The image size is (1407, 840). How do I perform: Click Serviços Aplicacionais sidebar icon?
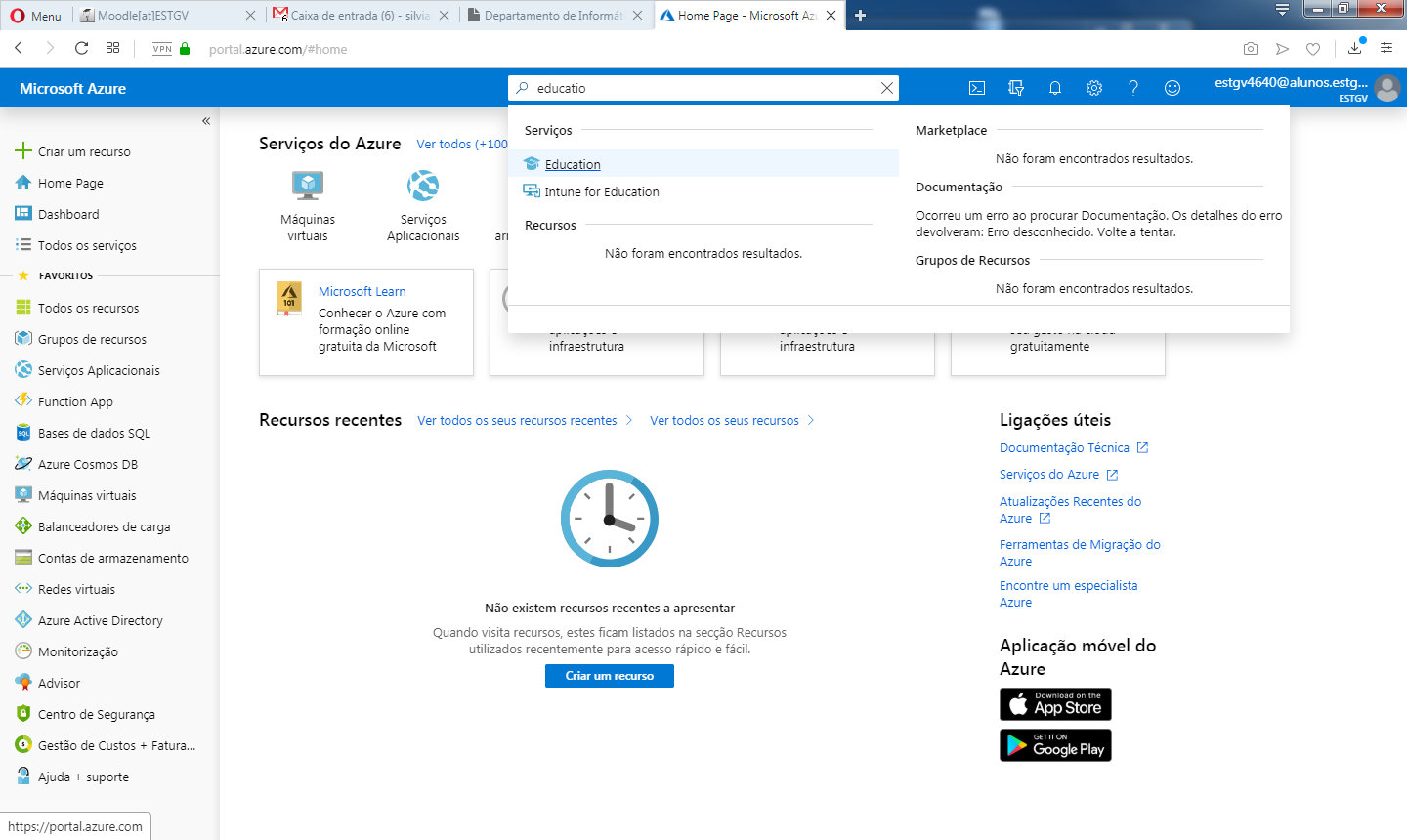point(23,370)
